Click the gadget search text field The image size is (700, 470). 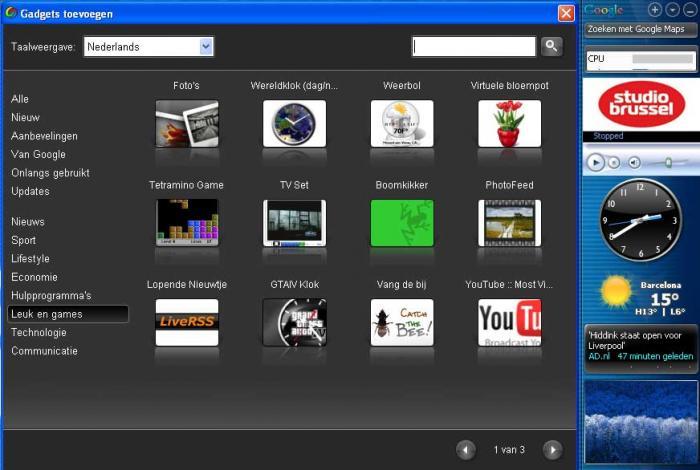(x=474, y=46)
